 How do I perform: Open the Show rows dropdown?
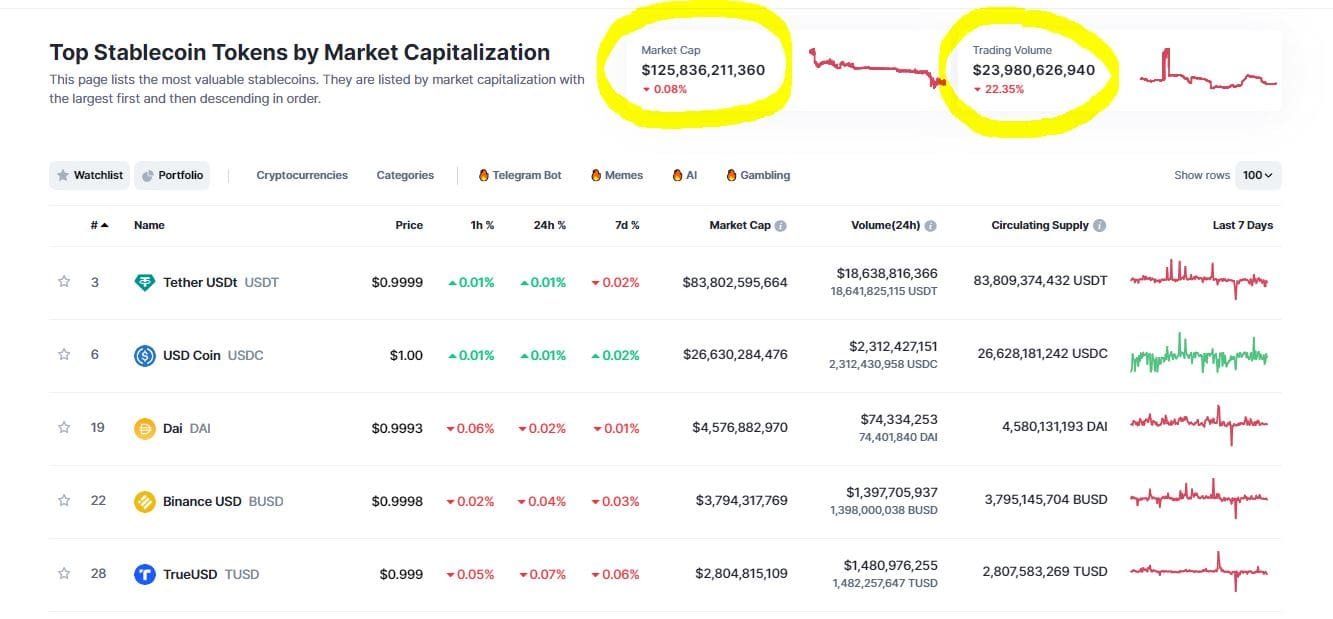[x=1257, y=174]
